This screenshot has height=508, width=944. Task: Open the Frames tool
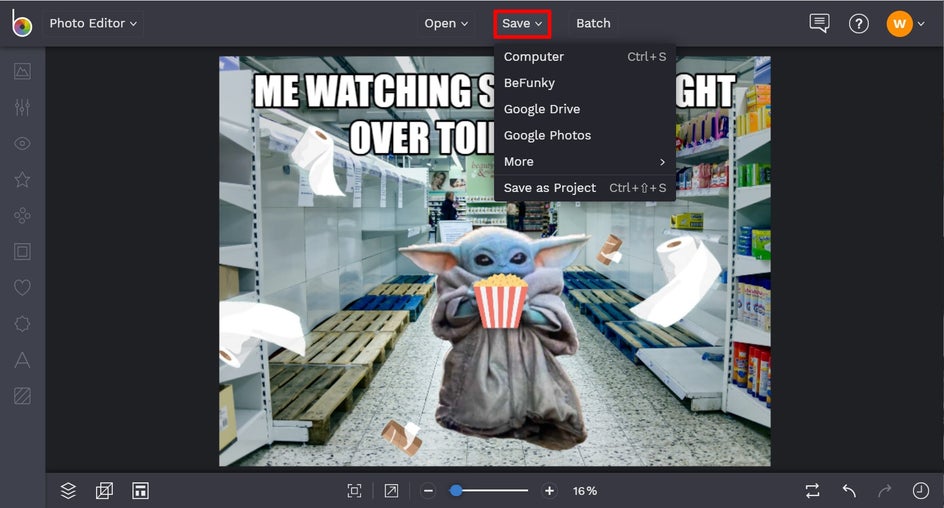(x=22, y=252)
